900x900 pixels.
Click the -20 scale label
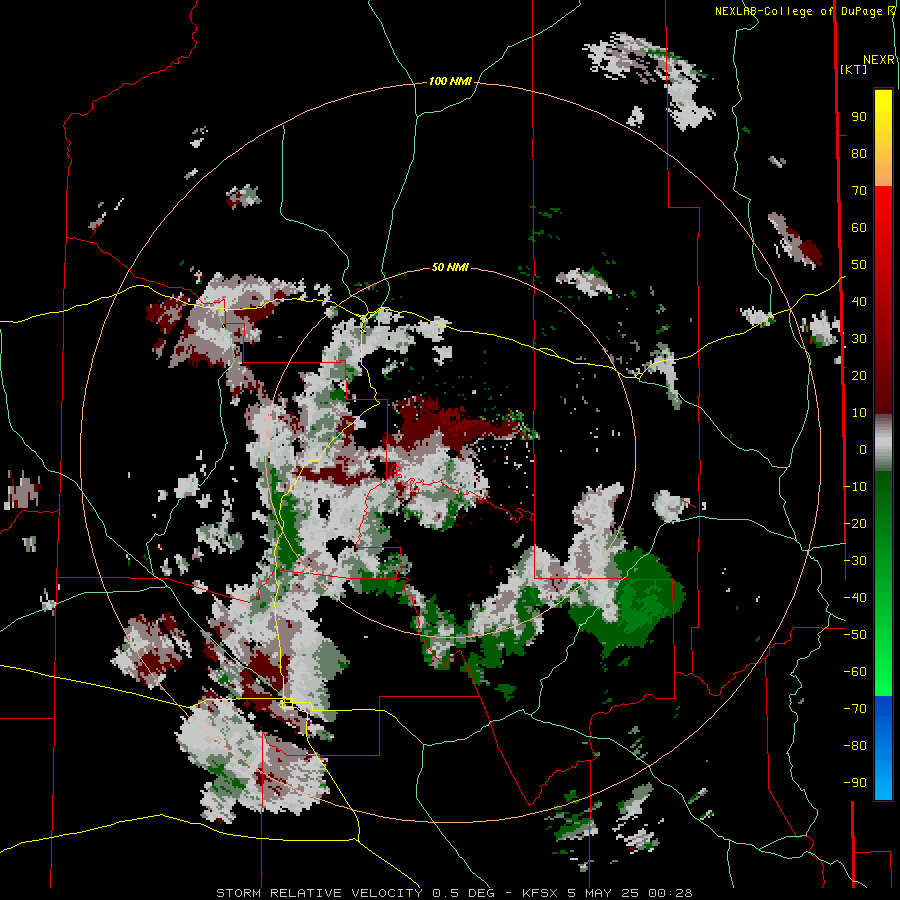(x=855, y=524)
